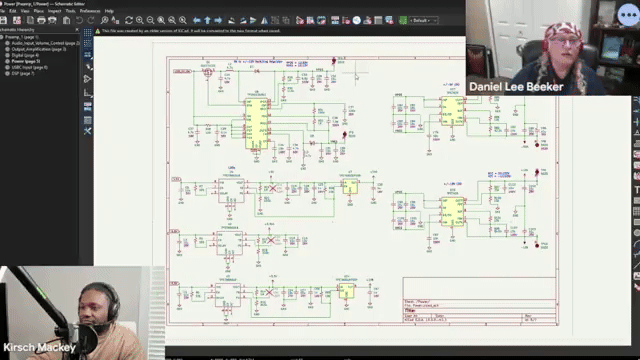The height and width of the screenshot is (360, 640).
Task: Toggle grid overrides on left toolbar
Action: [87, 43]
